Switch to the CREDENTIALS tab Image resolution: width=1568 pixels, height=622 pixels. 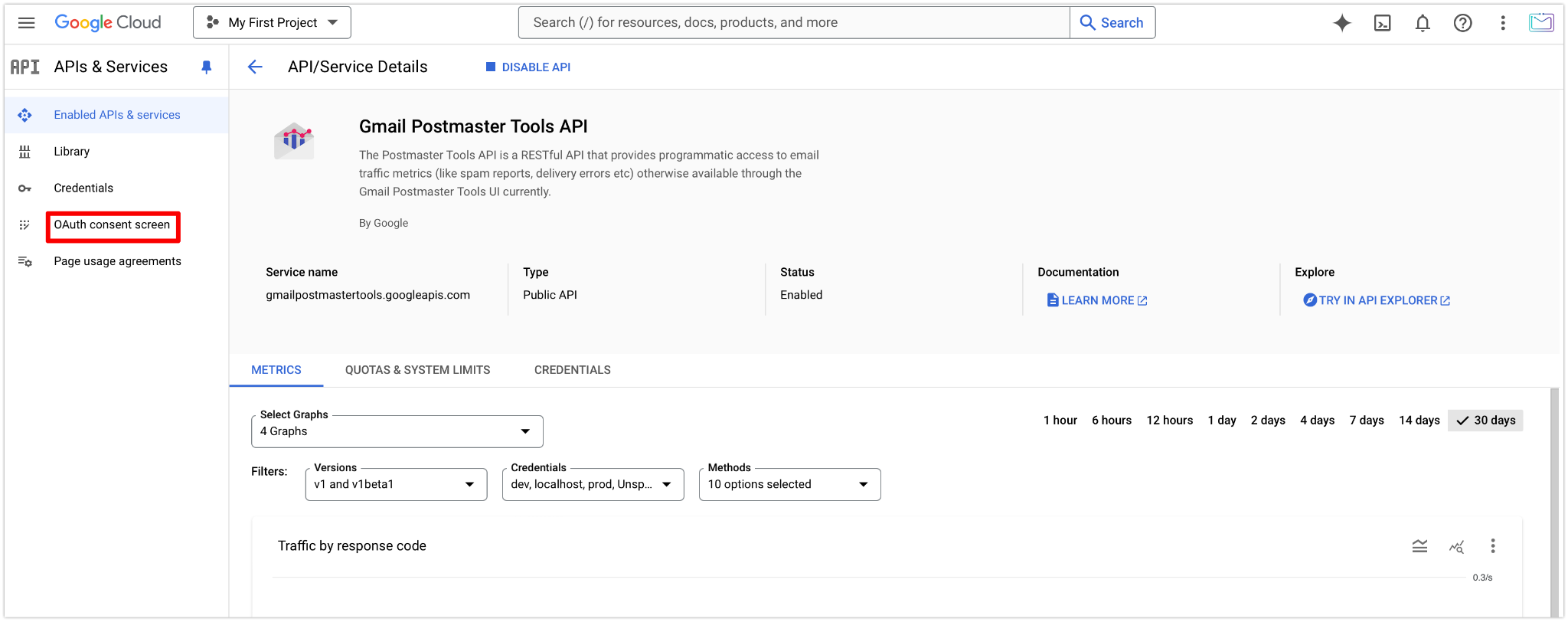573,370
